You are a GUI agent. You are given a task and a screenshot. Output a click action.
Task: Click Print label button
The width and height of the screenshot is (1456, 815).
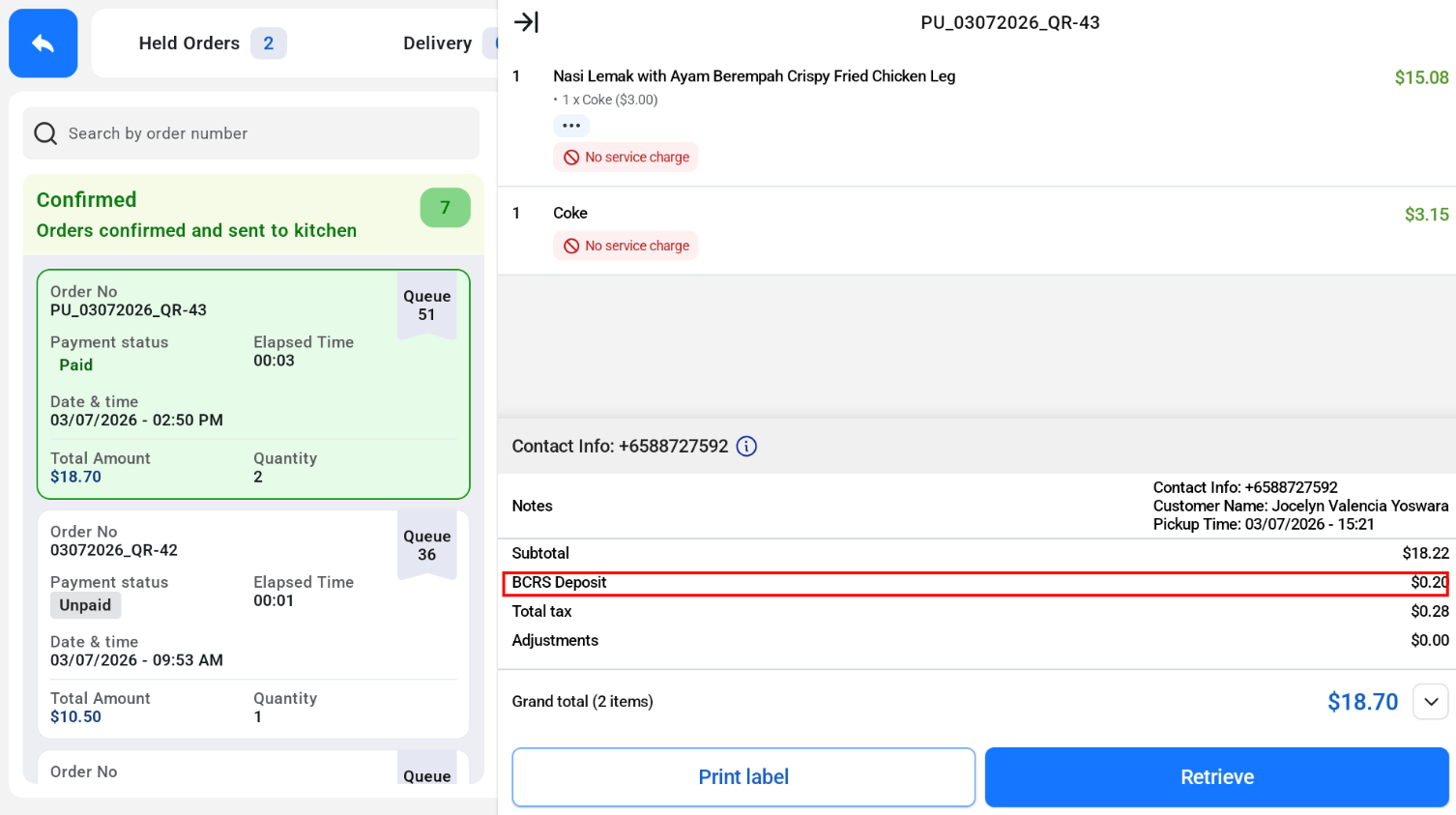[x=743, y=777]
